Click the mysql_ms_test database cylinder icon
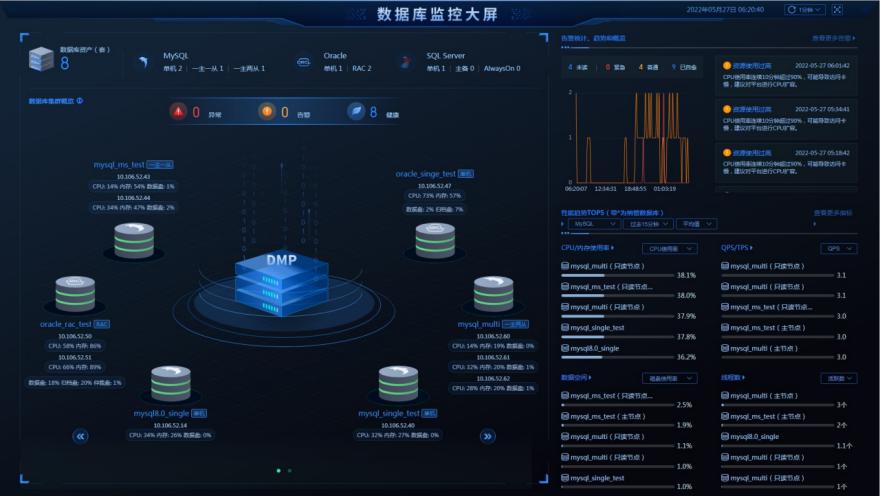881x497 pixels. (x=134, y=240)
